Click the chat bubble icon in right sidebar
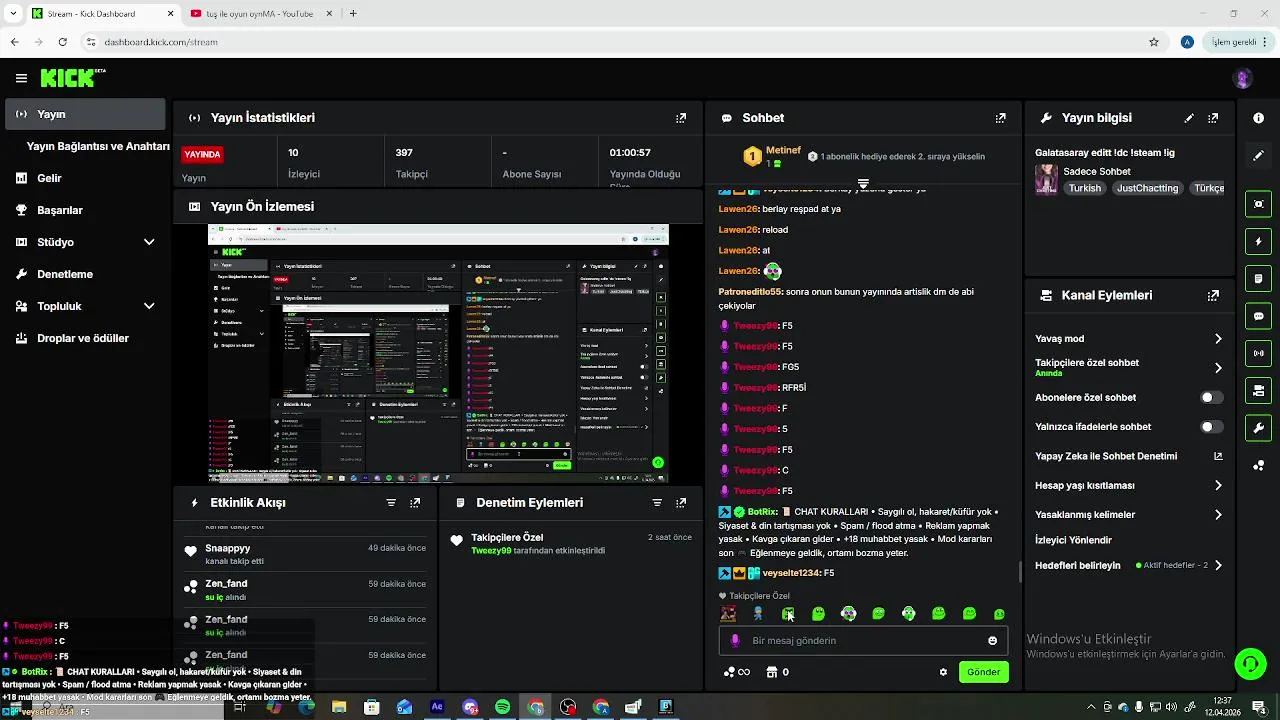Viewport: 1280px width, 720px height. point(1258,315)
